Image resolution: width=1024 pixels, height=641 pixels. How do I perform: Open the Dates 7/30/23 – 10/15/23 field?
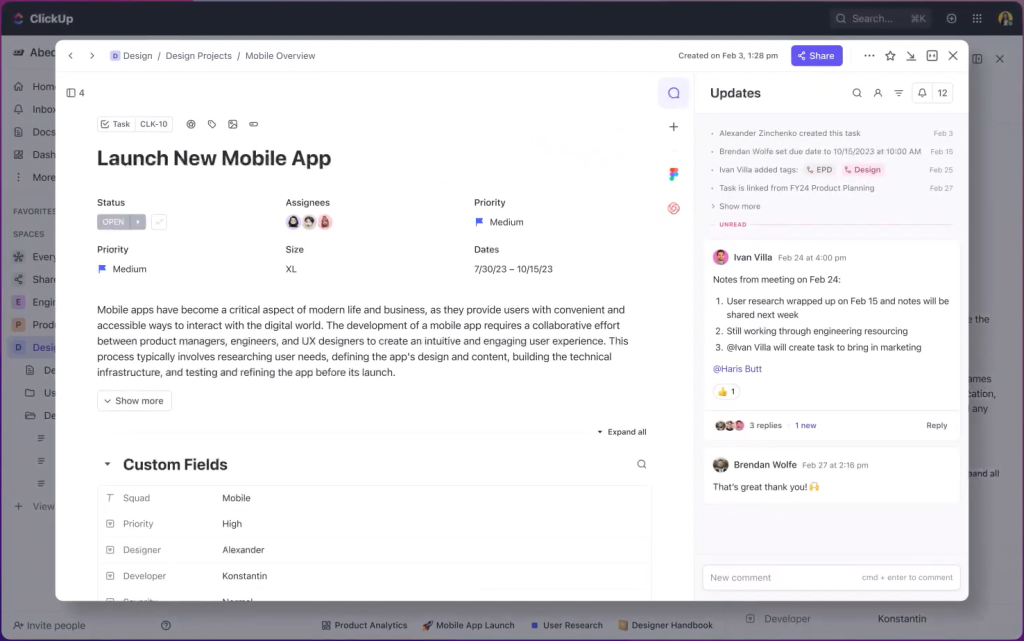513,269
